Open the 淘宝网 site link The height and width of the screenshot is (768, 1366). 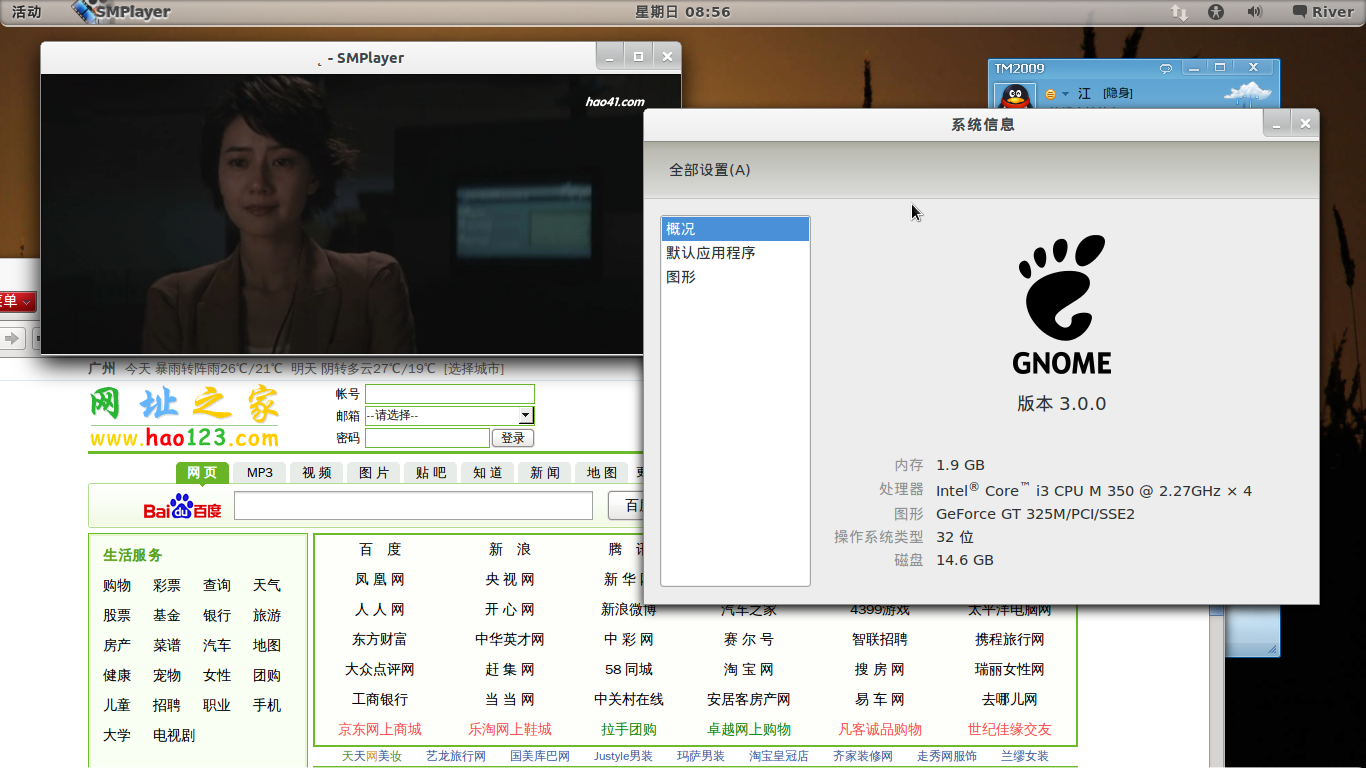coord(749,669)
